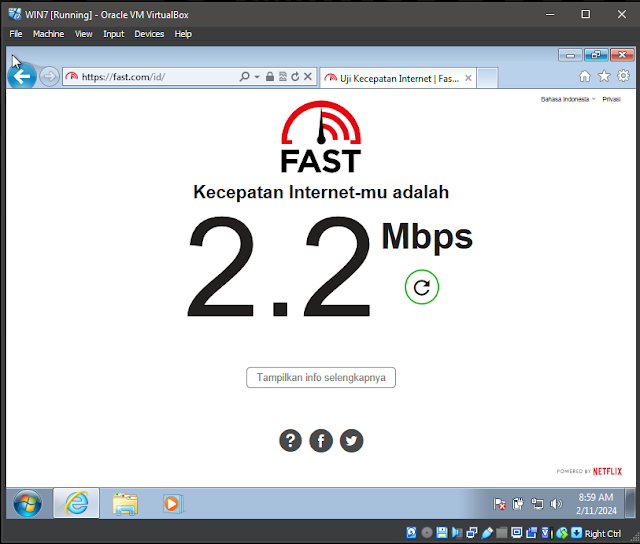
Task: Click the Right Ctrl host key label
Action: tap(603, 533)
